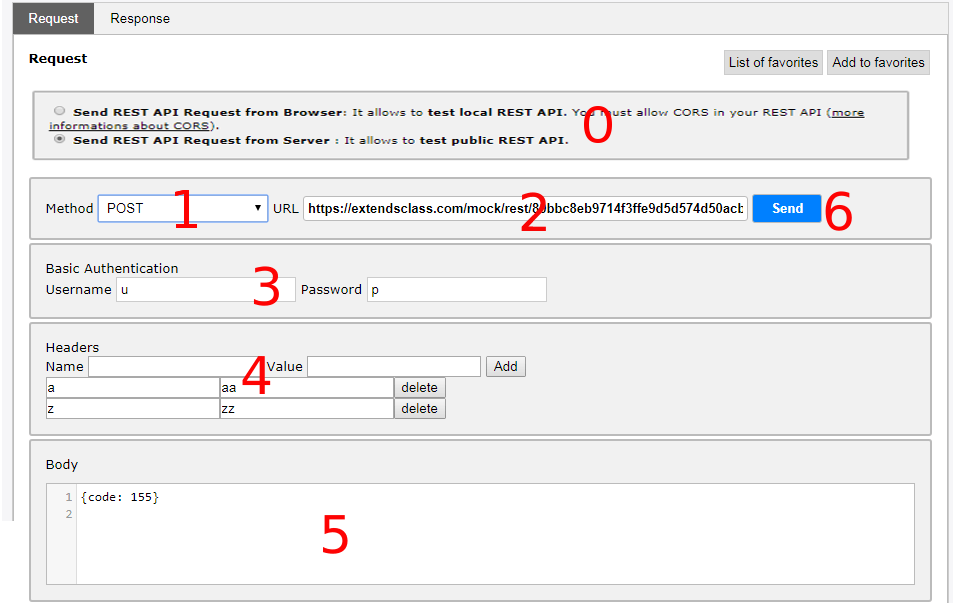The width and height of the screenshot is (953, 603).
Task: Click the empty header Value field
Action: tap(393, 366)
